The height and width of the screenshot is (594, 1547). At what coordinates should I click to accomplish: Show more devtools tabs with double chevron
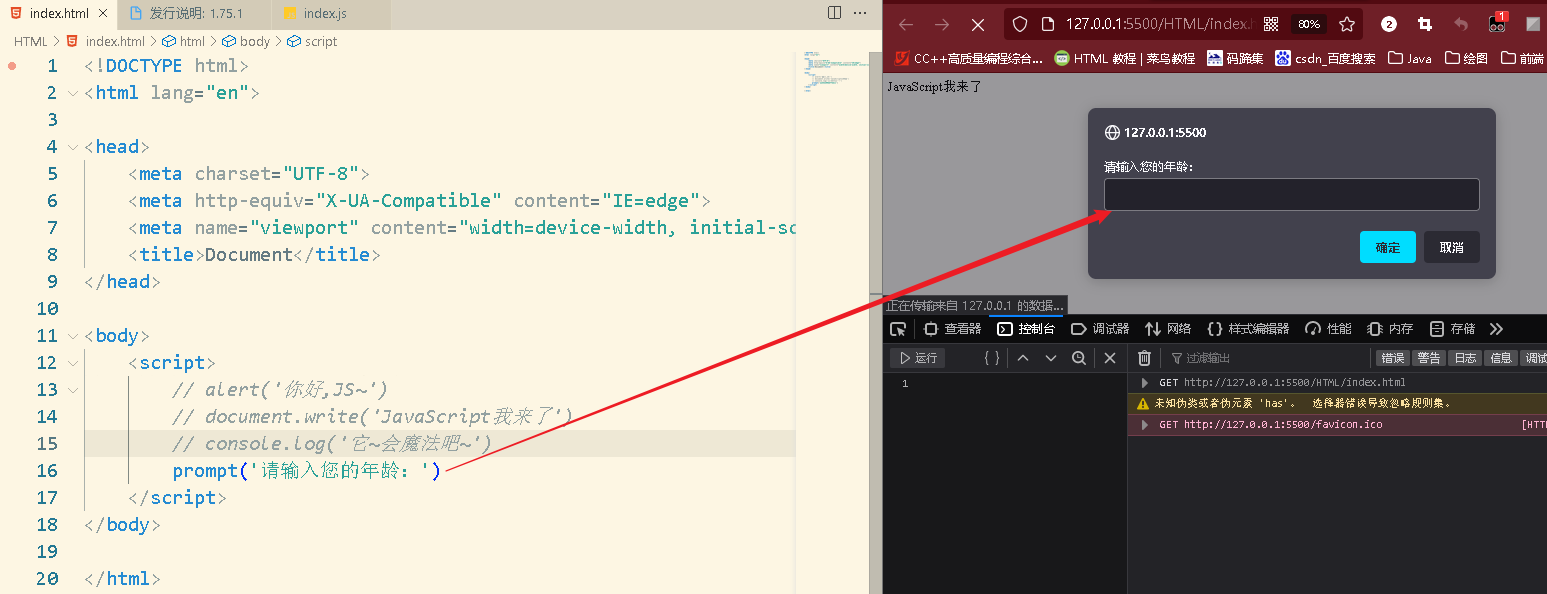tap(1496, 329)
